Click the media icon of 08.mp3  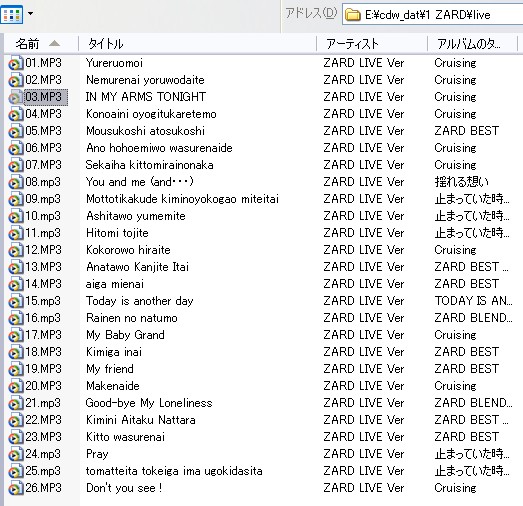click(15, 182)
